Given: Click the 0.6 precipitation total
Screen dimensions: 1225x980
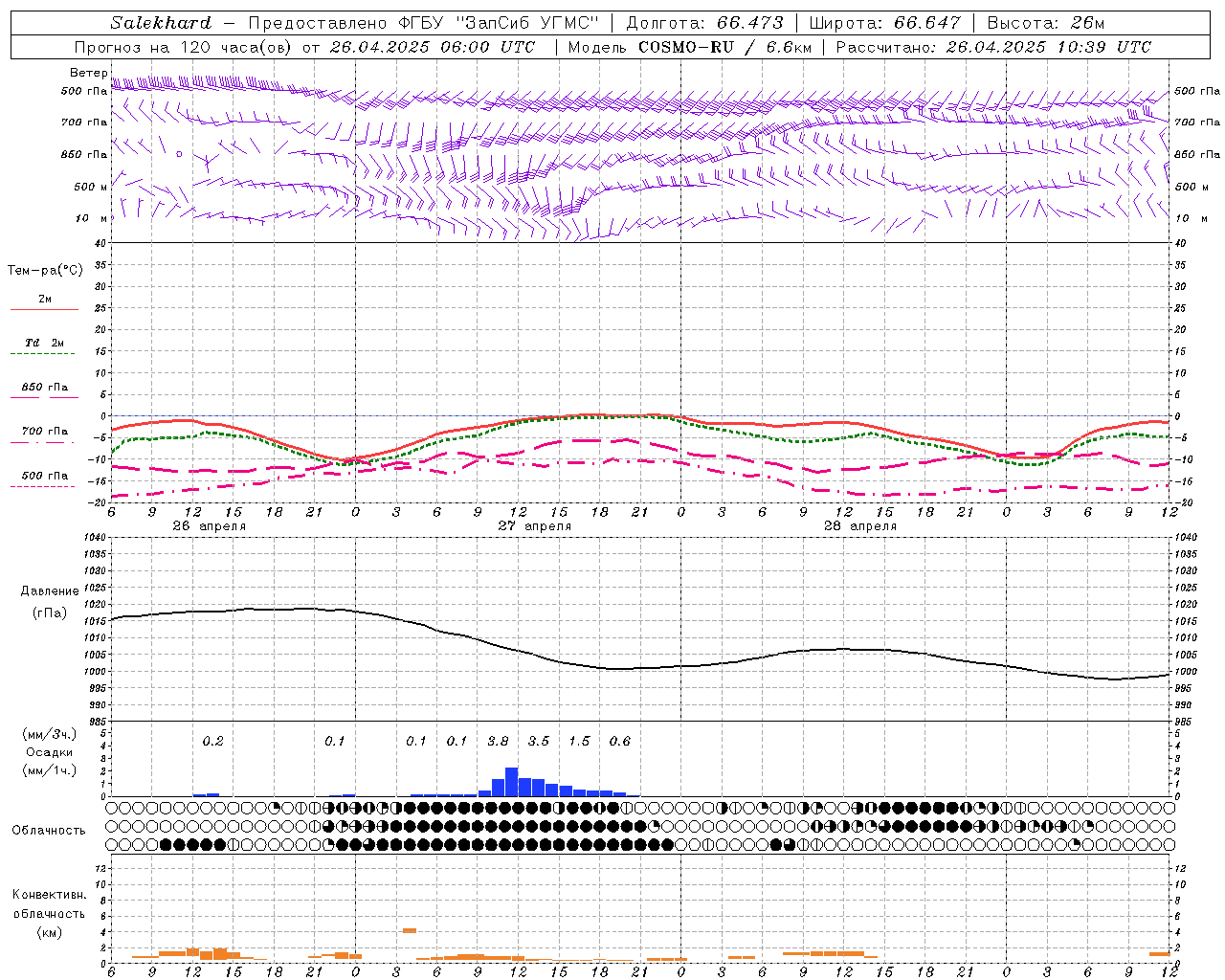Looking at the screenshot, I should pyautogui.click(x=619, y=742).
